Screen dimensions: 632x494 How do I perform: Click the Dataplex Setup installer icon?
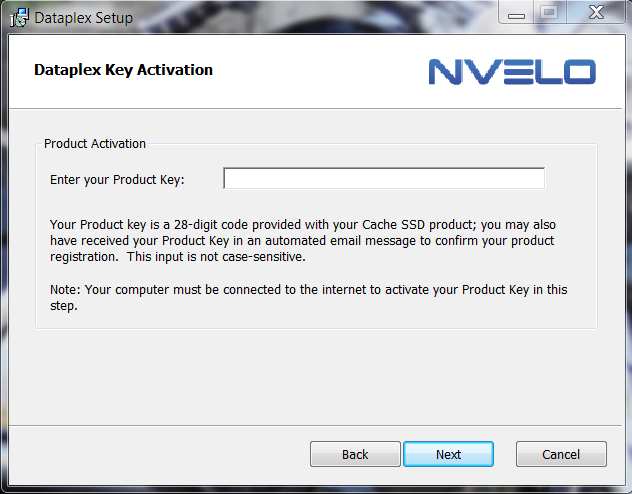[x=18, y=17]
